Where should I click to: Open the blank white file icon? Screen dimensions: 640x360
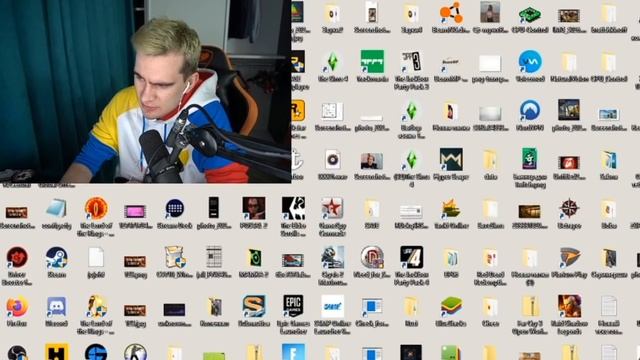coord(96,258)
